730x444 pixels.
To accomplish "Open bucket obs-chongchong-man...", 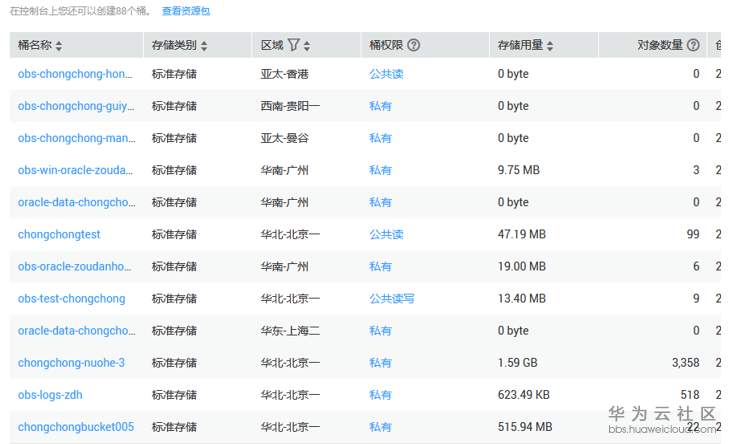I will (x=77, y=138).
